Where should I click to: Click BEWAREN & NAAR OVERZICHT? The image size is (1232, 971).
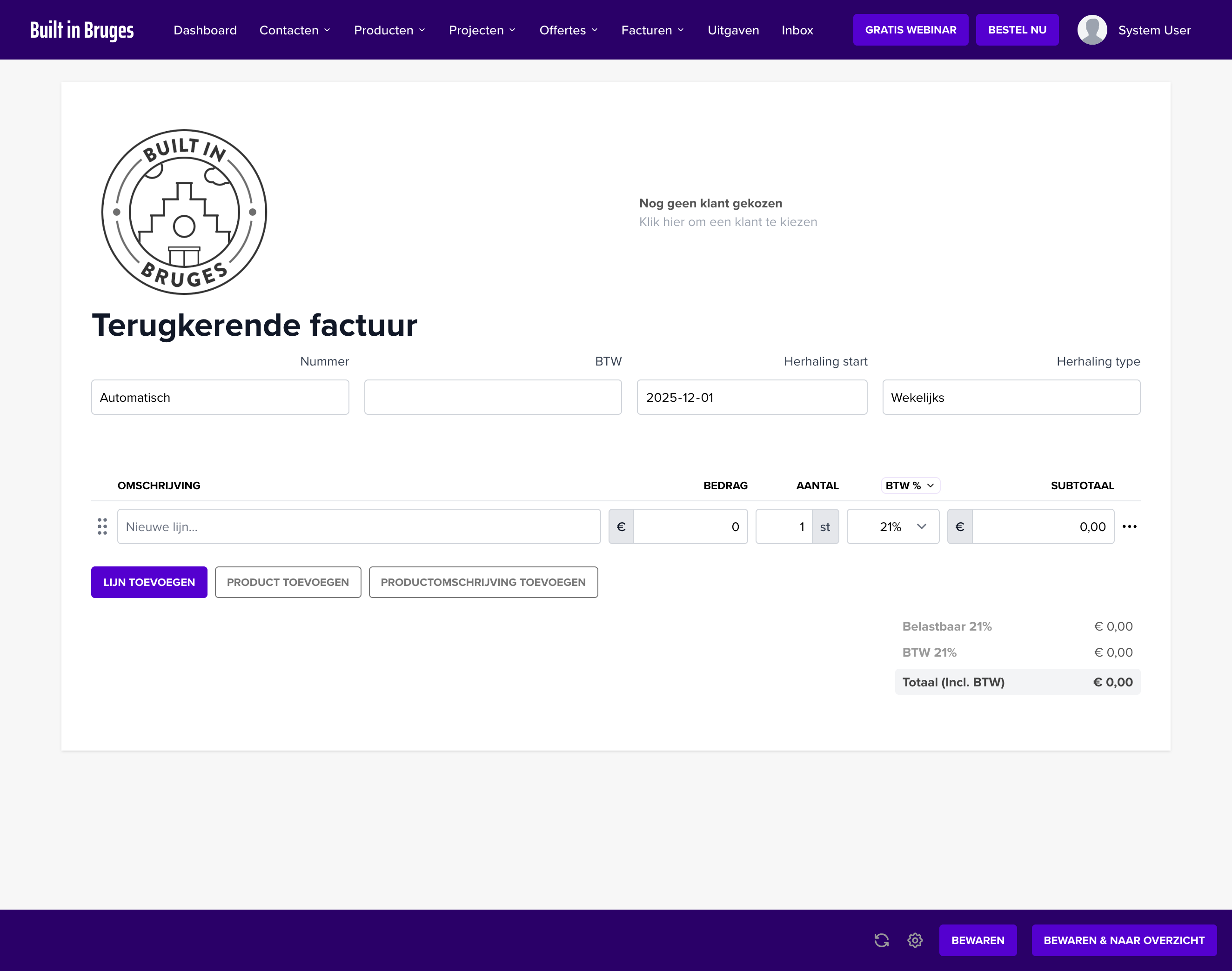pyautogui.click(x=1124, y=940)
